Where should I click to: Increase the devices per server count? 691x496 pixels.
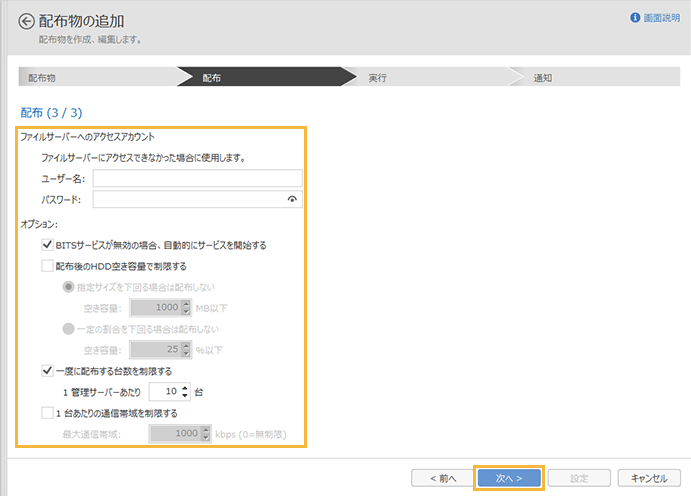point(185,388)
